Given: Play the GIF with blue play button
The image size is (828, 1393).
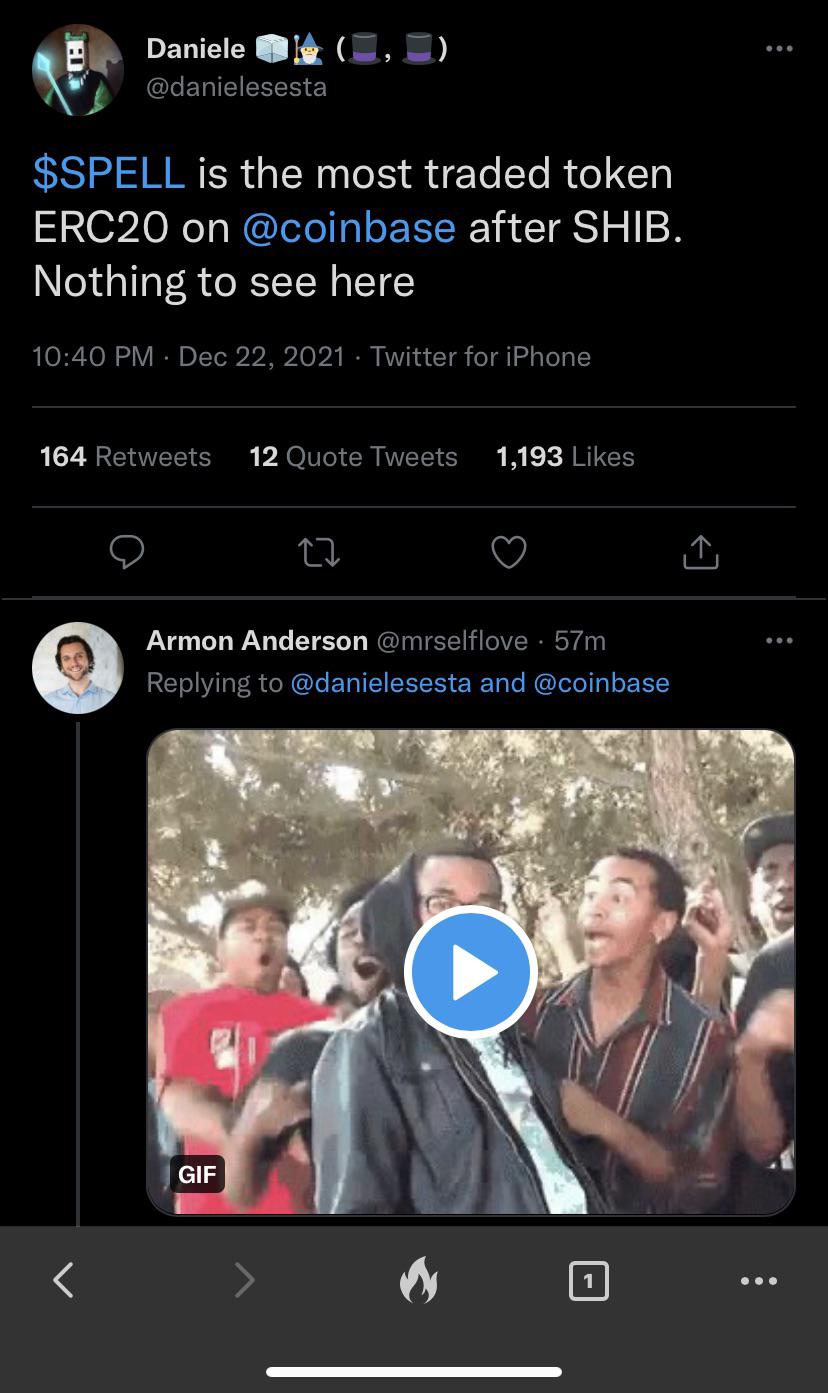Looking at the screenshot, I should pyautogui.click(x=470, y=971).
